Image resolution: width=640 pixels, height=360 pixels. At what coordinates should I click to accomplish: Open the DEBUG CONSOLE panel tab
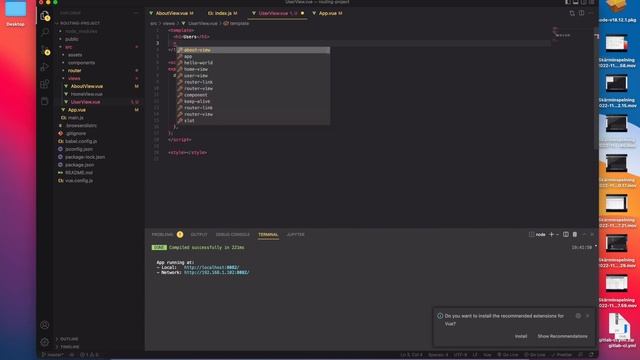[233, 234]
